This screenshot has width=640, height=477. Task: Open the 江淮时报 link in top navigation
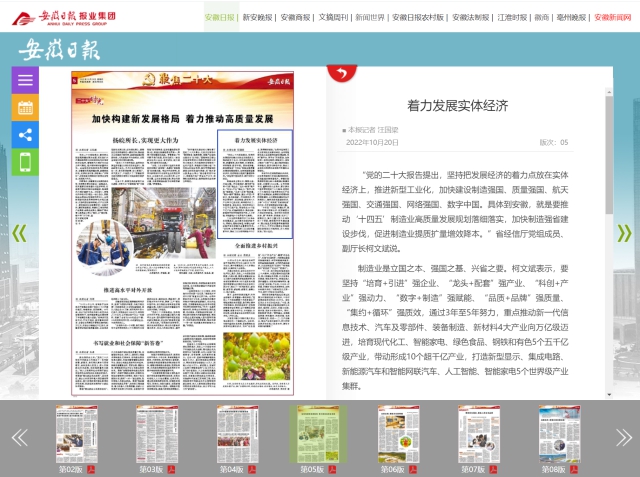click(x=511, y=17)
